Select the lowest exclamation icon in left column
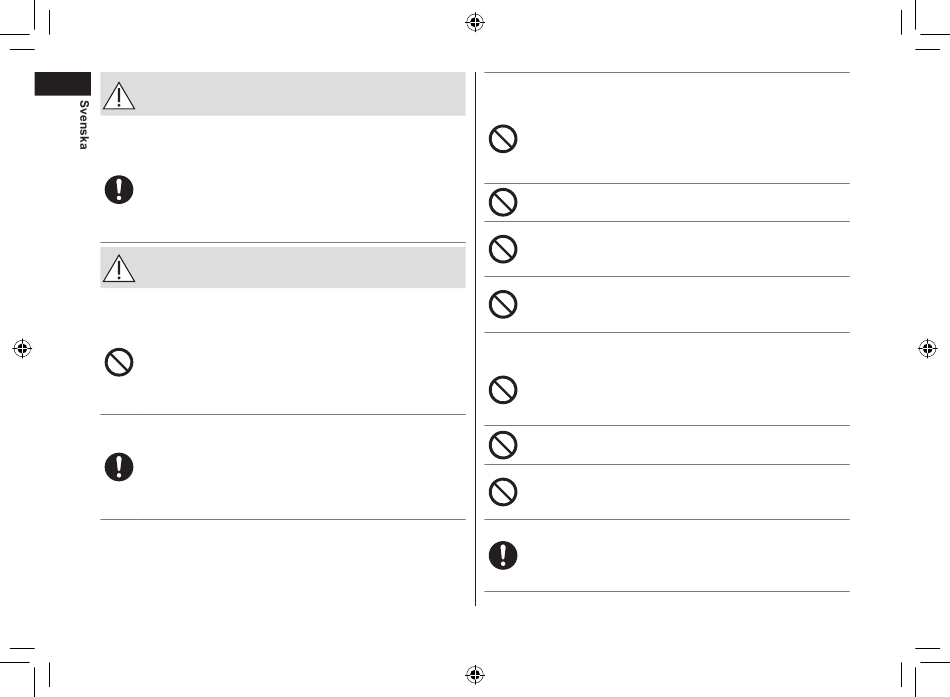This screenshot has width=950, height=697. (119, 467)
